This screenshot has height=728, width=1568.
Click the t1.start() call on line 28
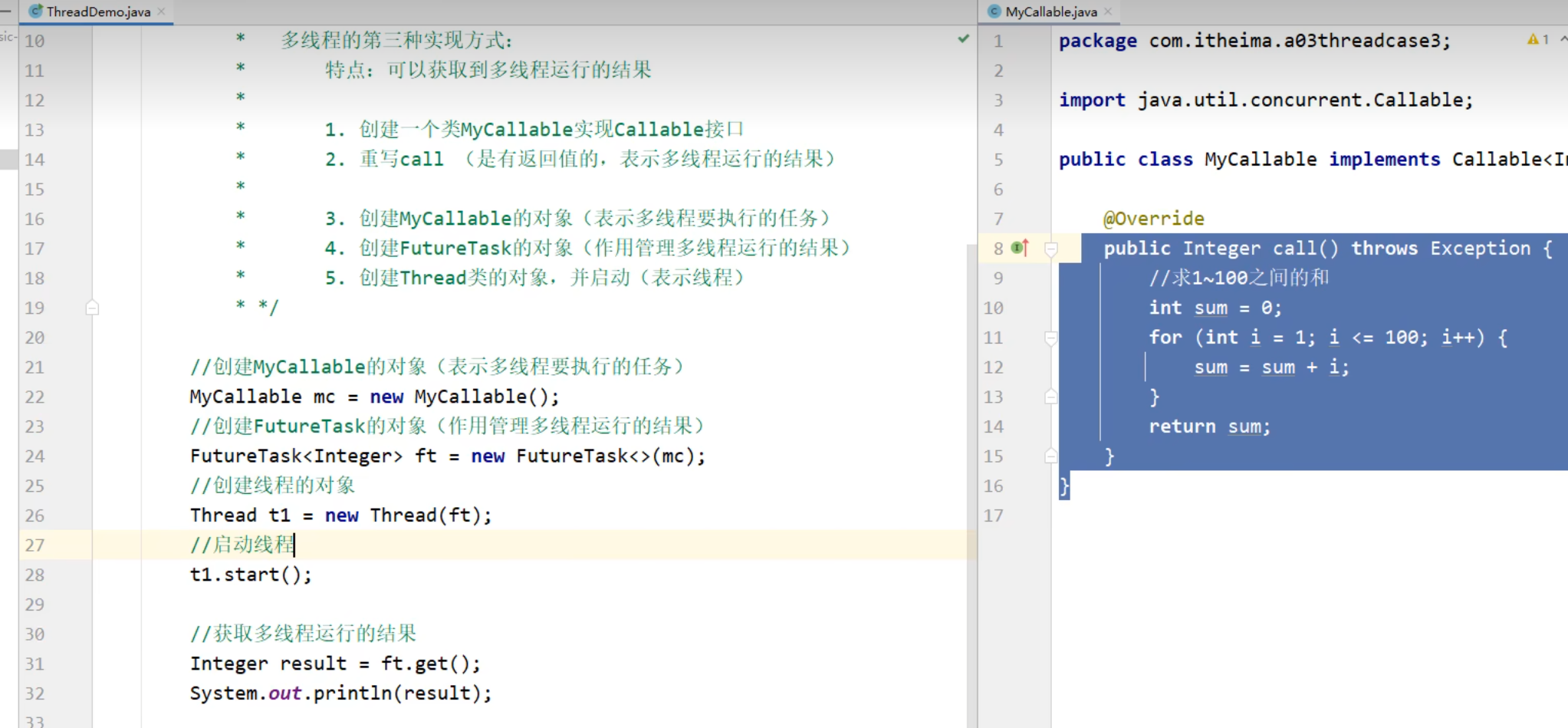[251, 575]
